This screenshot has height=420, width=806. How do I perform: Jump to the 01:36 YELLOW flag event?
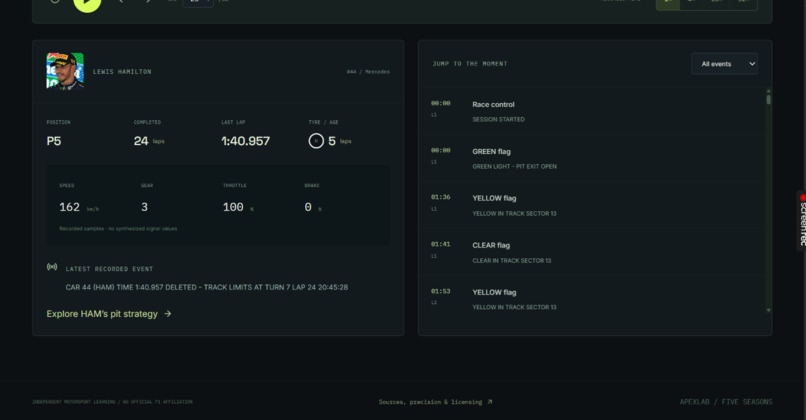click(x=593, y=205)
